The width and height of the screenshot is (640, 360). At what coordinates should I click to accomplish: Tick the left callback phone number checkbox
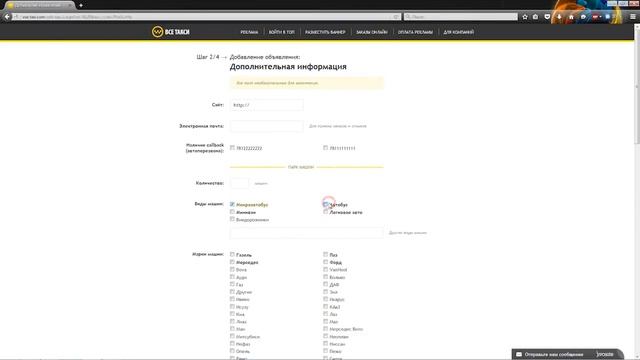coord(232,148)
